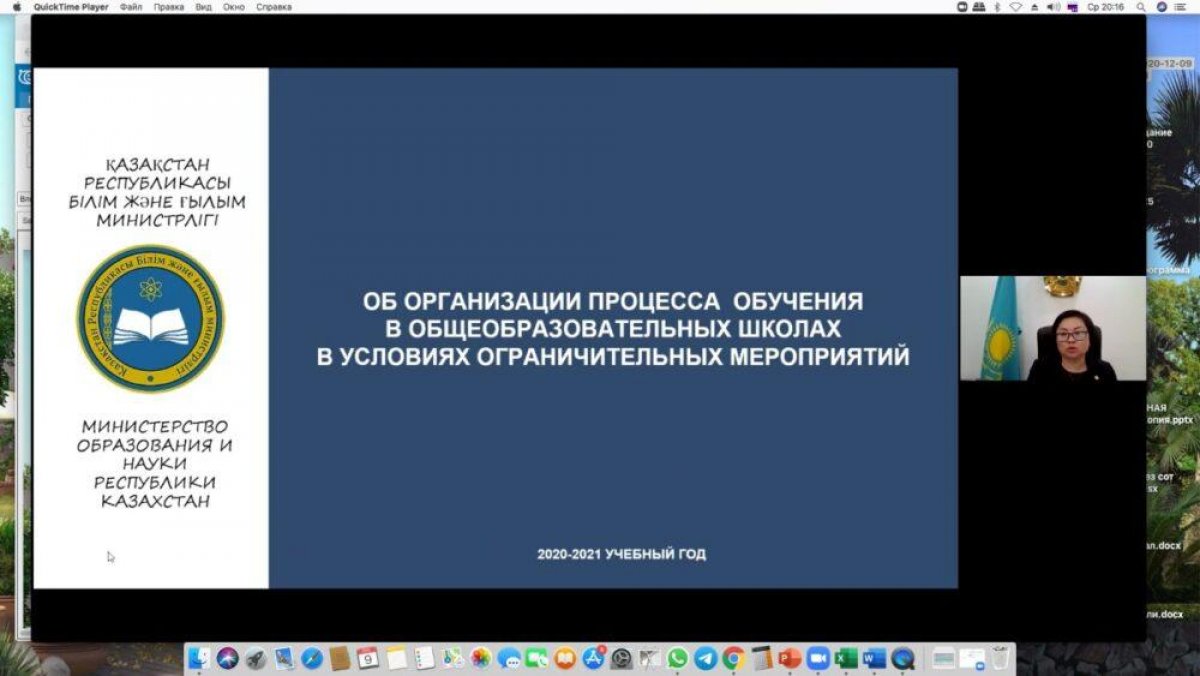Screen dimensions: 1200x676
Task: Mute sound via the volume menu bar icon
Action: (1051, 7)
